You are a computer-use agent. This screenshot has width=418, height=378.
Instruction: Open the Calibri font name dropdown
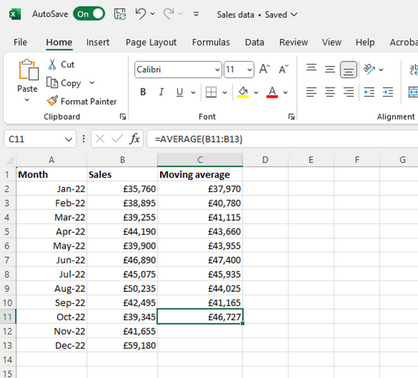click(x=217, y=70)
